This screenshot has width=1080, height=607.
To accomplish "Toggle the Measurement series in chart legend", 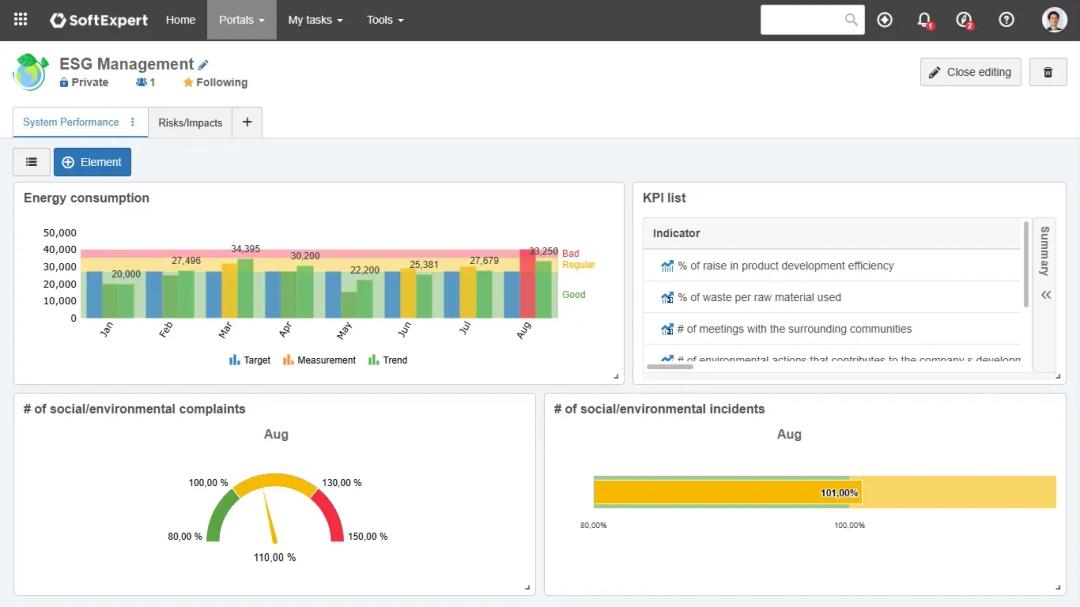I will tap(319, 360).
